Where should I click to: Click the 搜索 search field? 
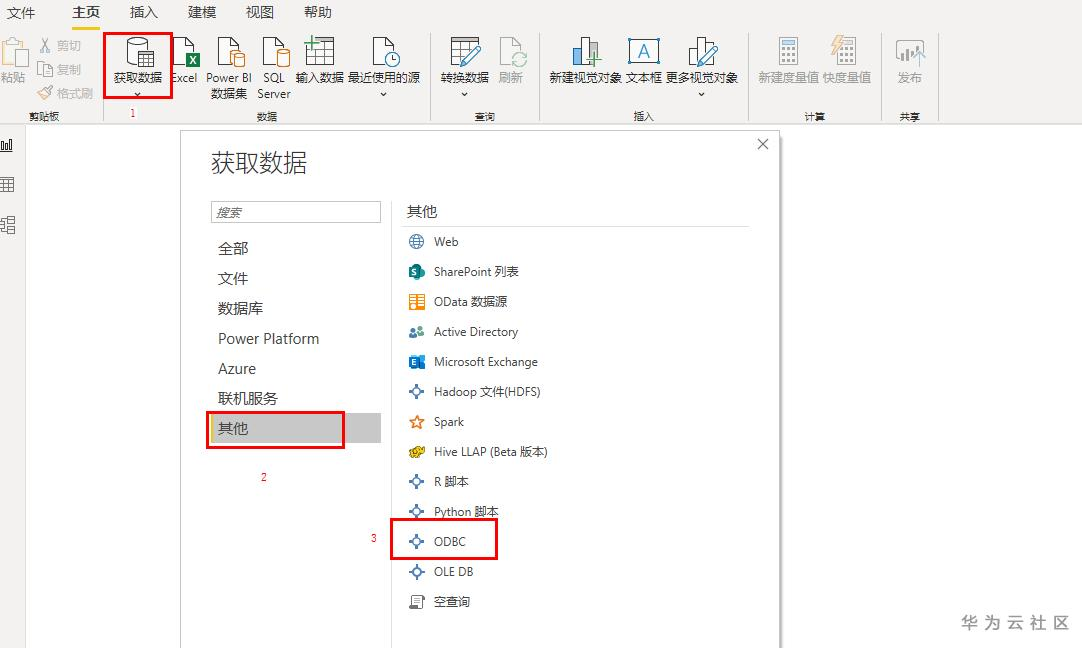click(295, 212)
